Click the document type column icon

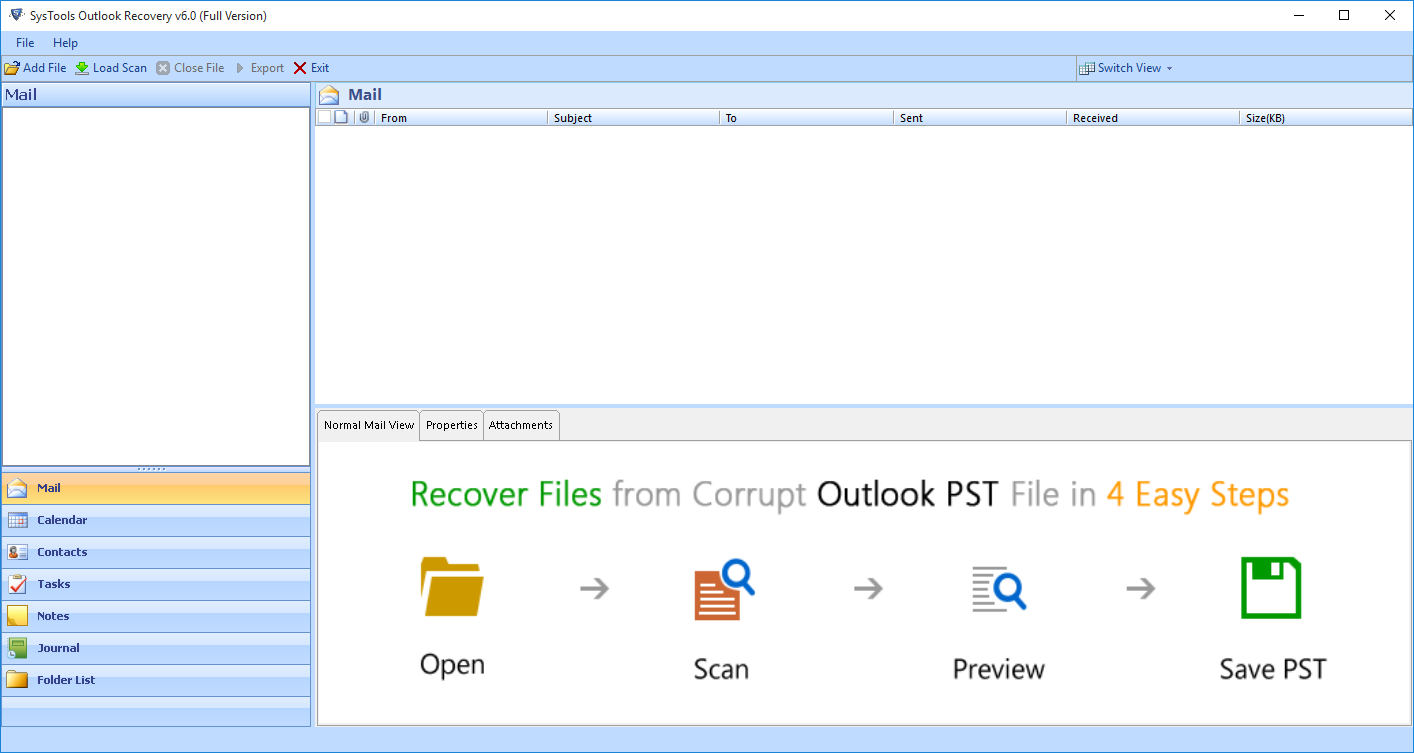[x=341, y=117]
